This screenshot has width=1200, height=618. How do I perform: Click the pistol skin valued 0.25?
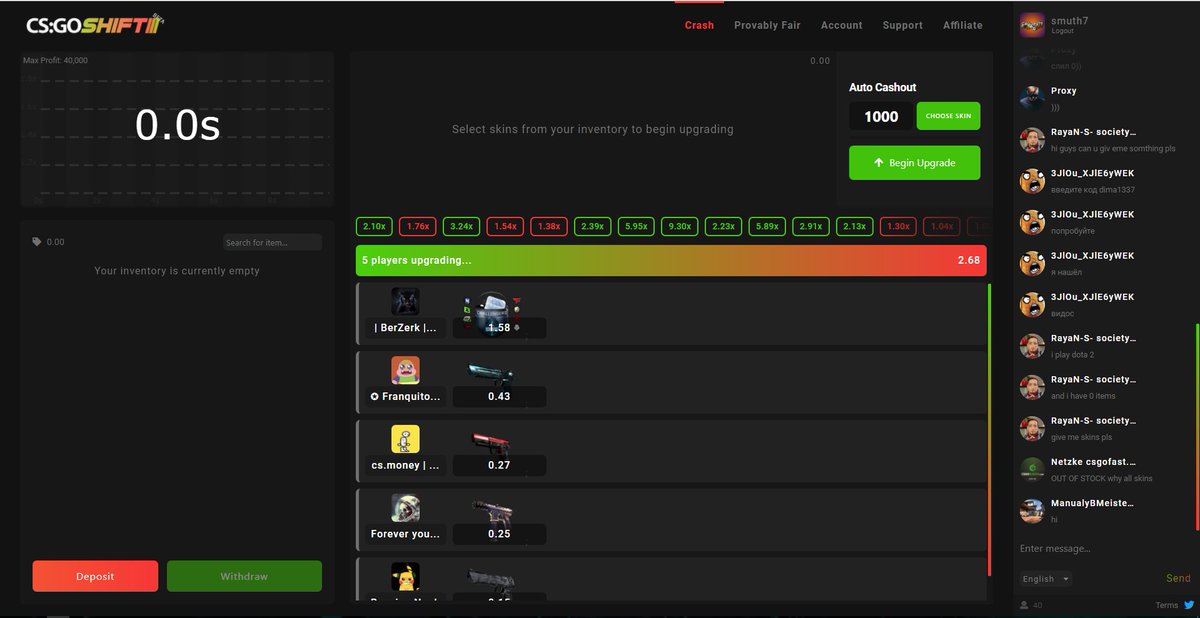[x=492, y=511]
